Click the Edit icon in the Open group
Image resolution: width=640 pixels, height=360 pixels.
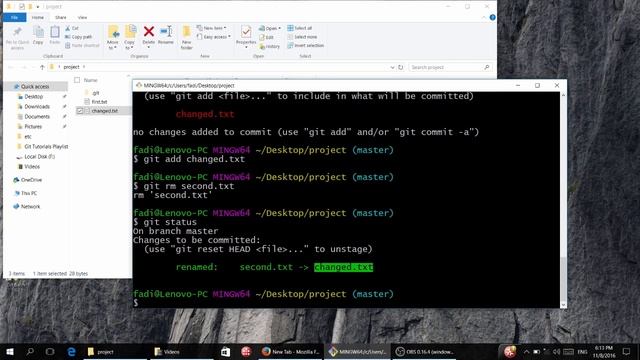coord(262,37)
